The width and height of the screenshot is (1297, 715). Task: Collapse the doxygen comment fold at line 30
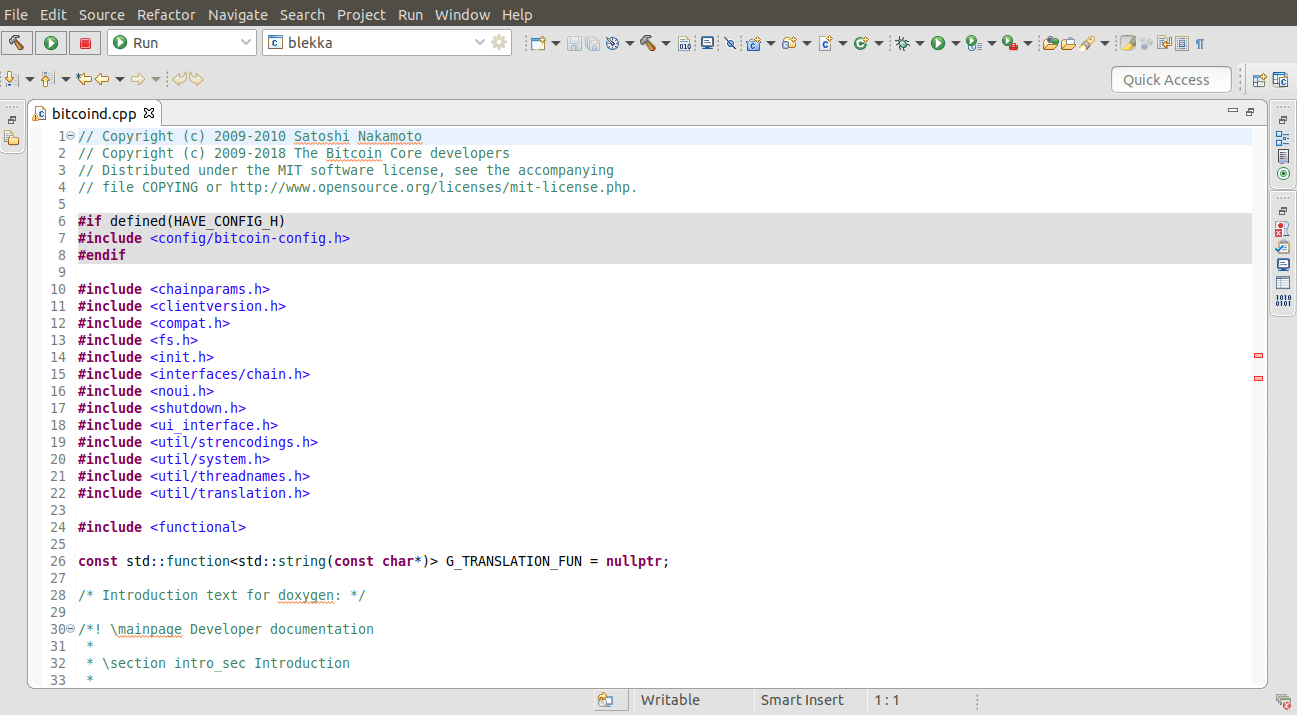pyautogui.click(x=68, y=629)
